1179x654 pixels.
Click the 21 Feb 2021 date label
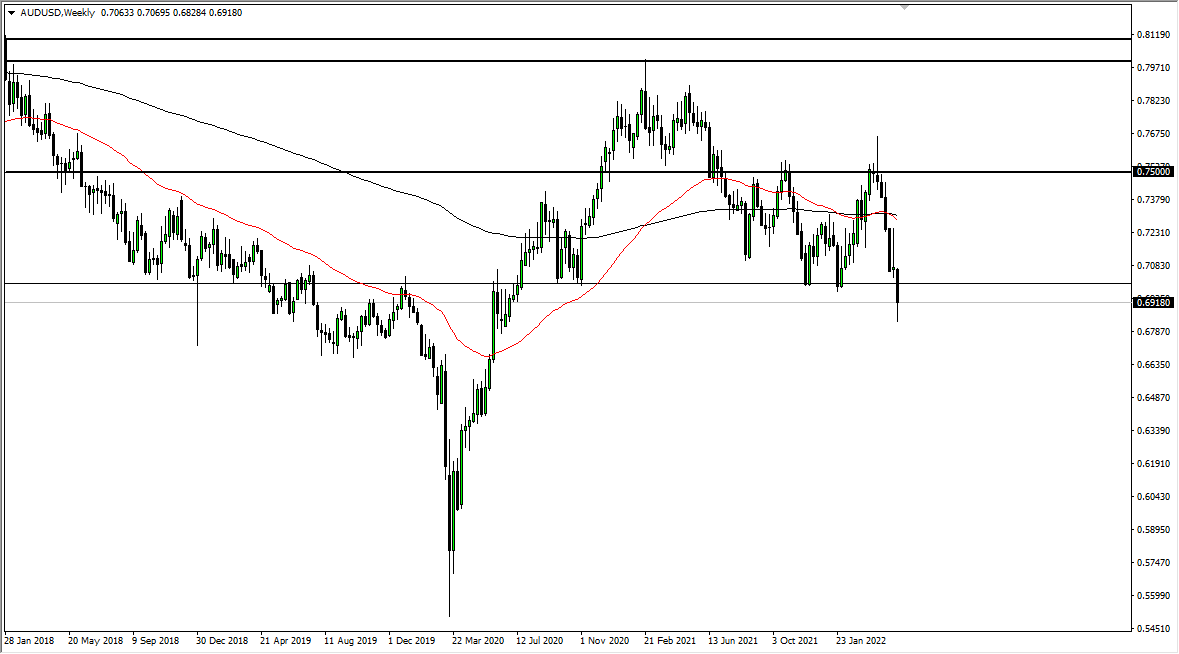[x=670, y=641]
